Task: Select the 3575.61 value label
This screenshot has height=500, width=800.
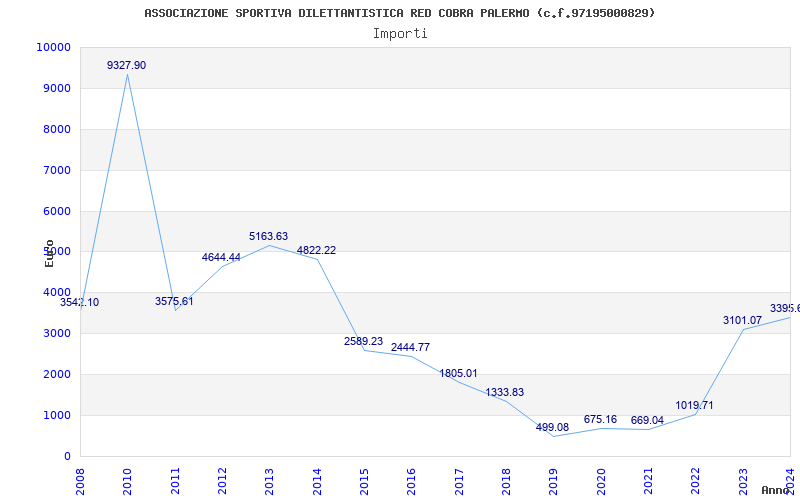Action: pos(174,301)
